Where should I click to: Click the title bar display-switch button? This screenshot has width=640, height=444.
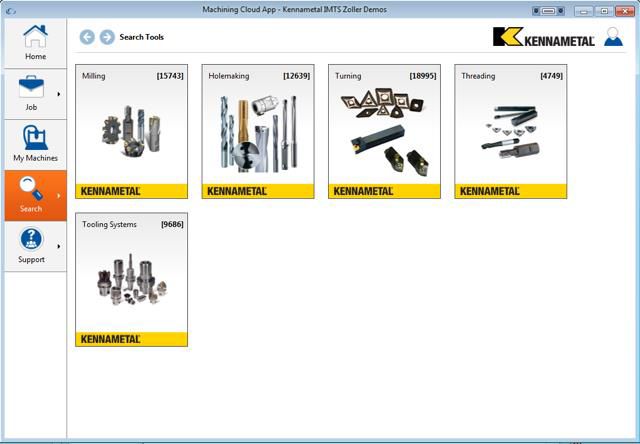point(549,9)
